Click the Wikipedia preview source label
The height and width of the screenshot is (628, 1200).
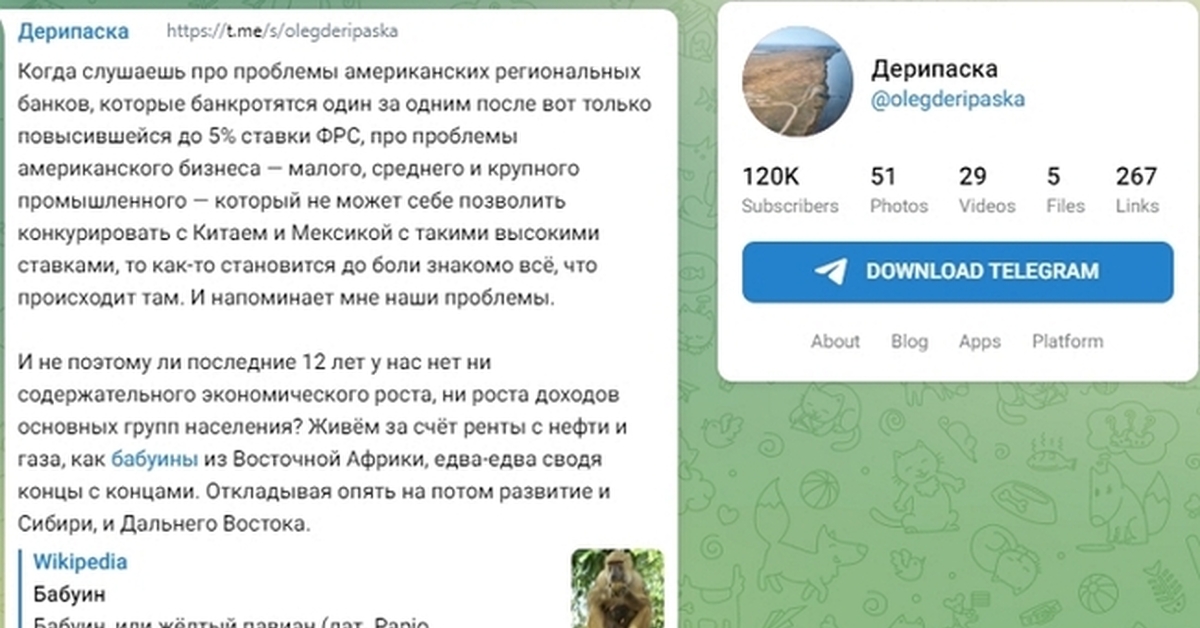point(80,562)
